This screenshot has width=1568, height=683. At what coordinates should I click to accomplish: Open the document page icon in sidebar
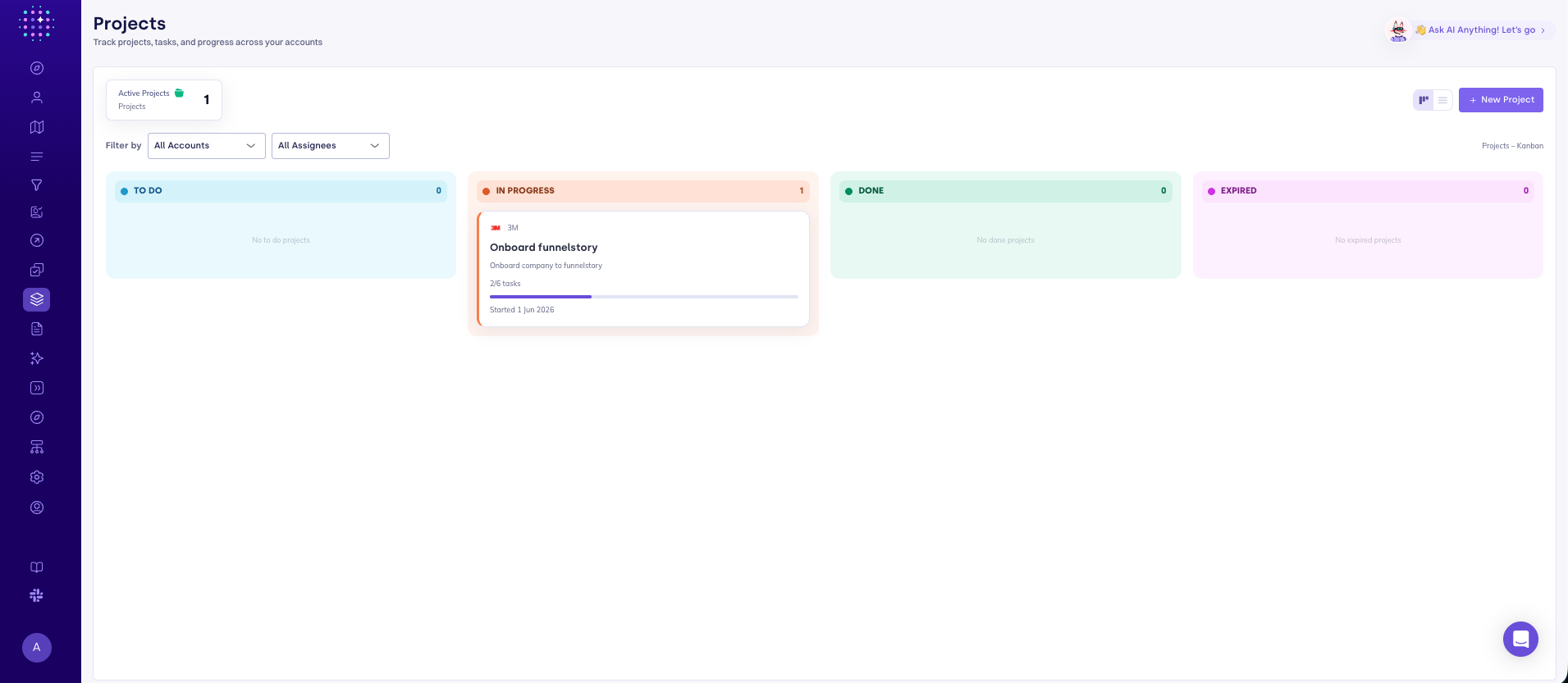37,329
